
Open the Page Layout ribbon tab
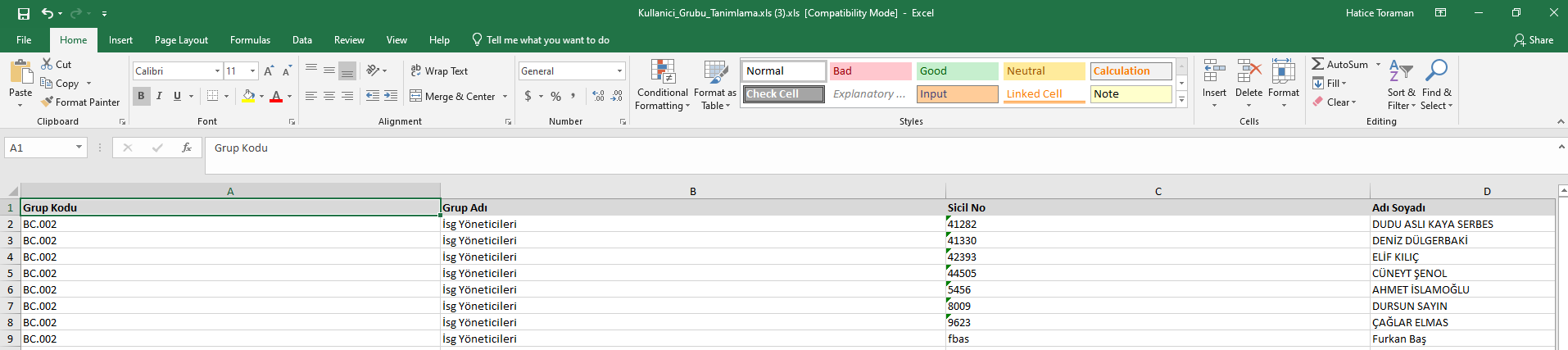181,40
